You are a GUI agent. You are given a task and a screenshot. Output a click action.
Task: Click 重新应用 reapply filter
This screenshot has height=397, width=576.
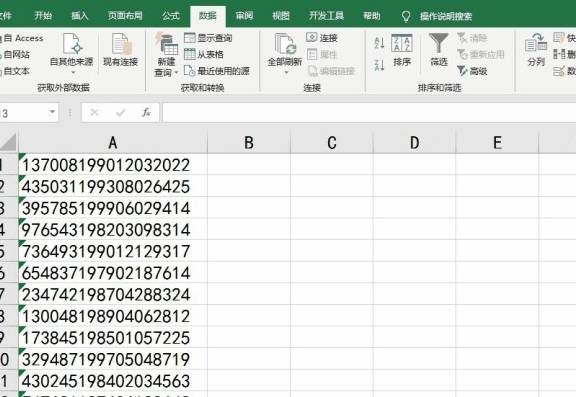click(x=481, y=54)
